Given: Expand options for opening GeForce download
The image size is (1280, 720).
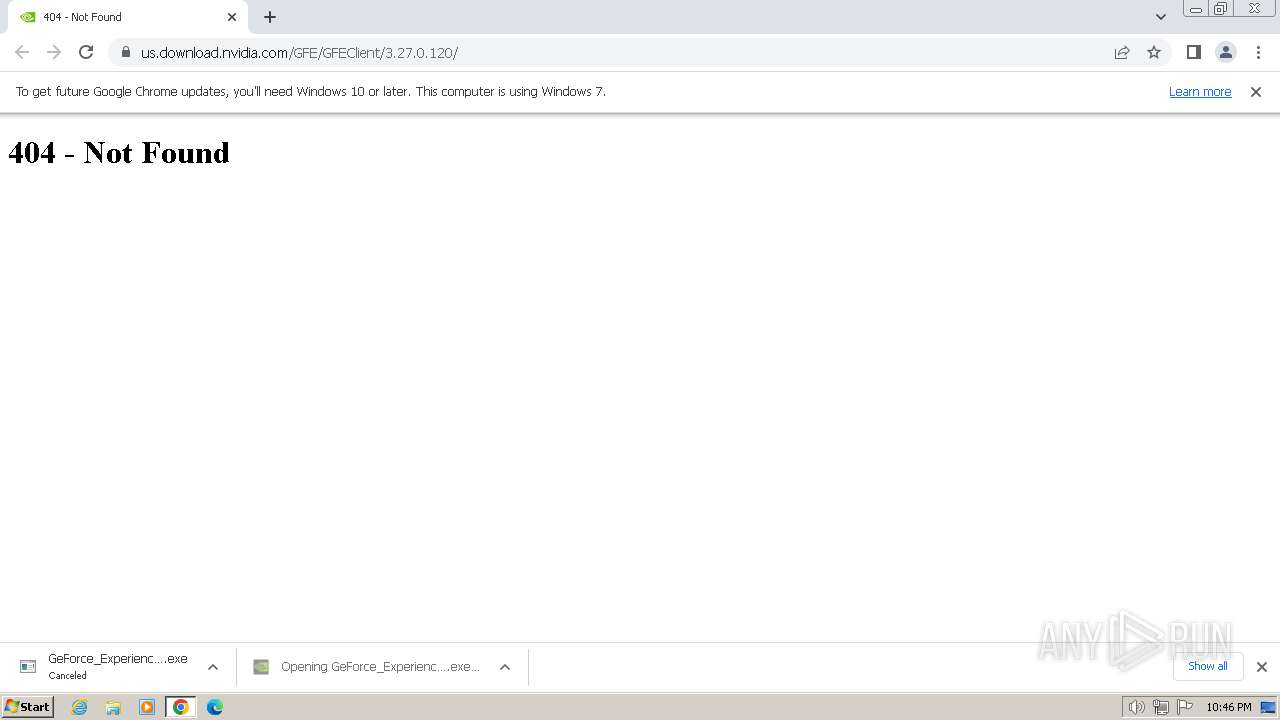Looking at the screenshot, I should [x=505, y=667].
